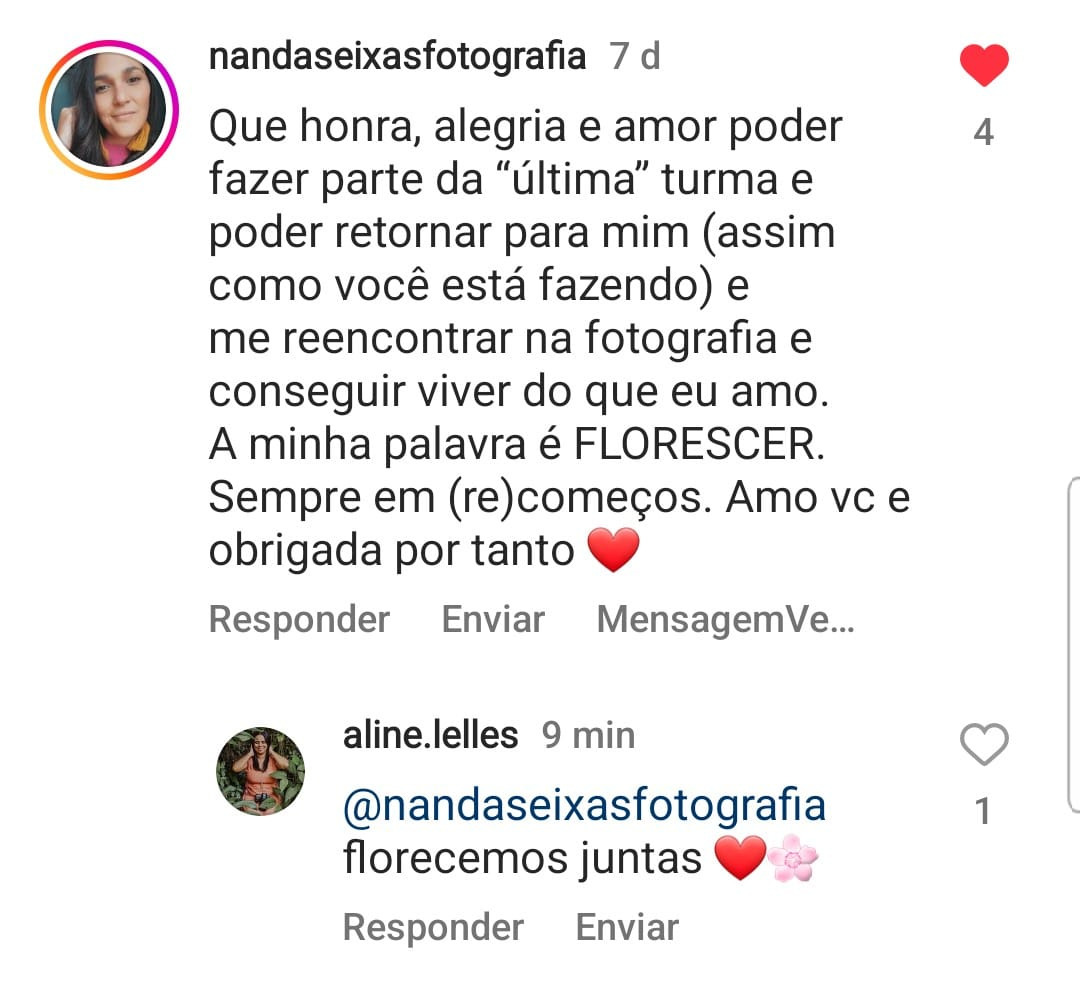Screen dimensions: 1080x983
Task: Unlike nandaseixasfotografia's comment with red heart
Action: coord(984,65)
